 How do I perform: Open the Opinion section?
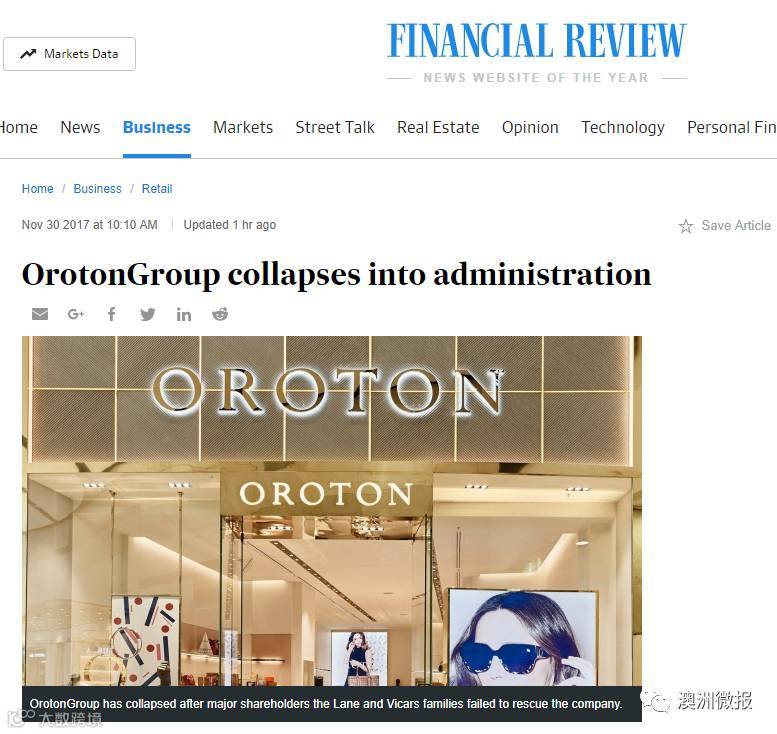[x=530, y=127]
